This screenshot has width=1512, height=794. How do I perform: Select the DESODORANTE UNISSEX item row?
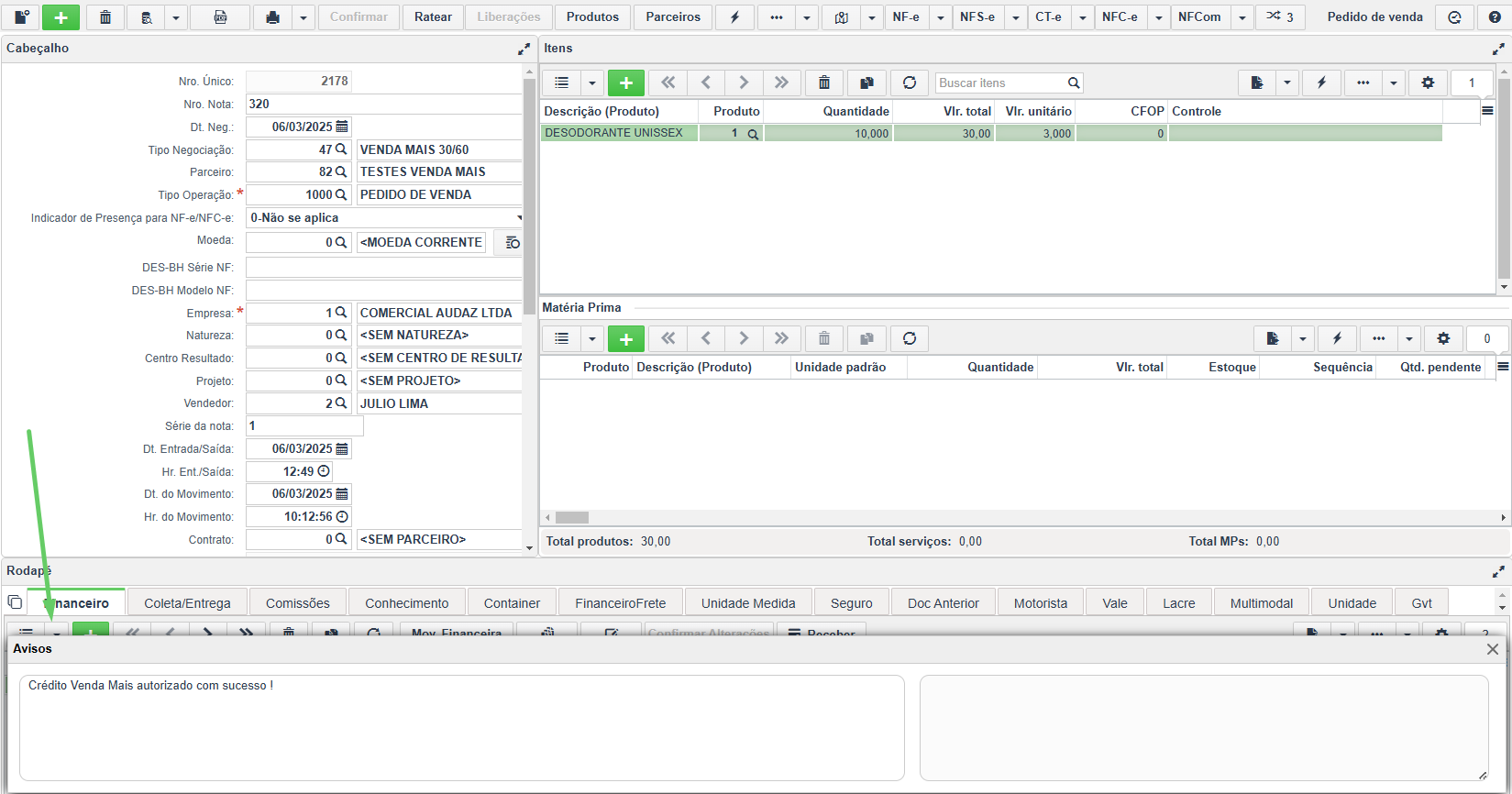[991, 133]
